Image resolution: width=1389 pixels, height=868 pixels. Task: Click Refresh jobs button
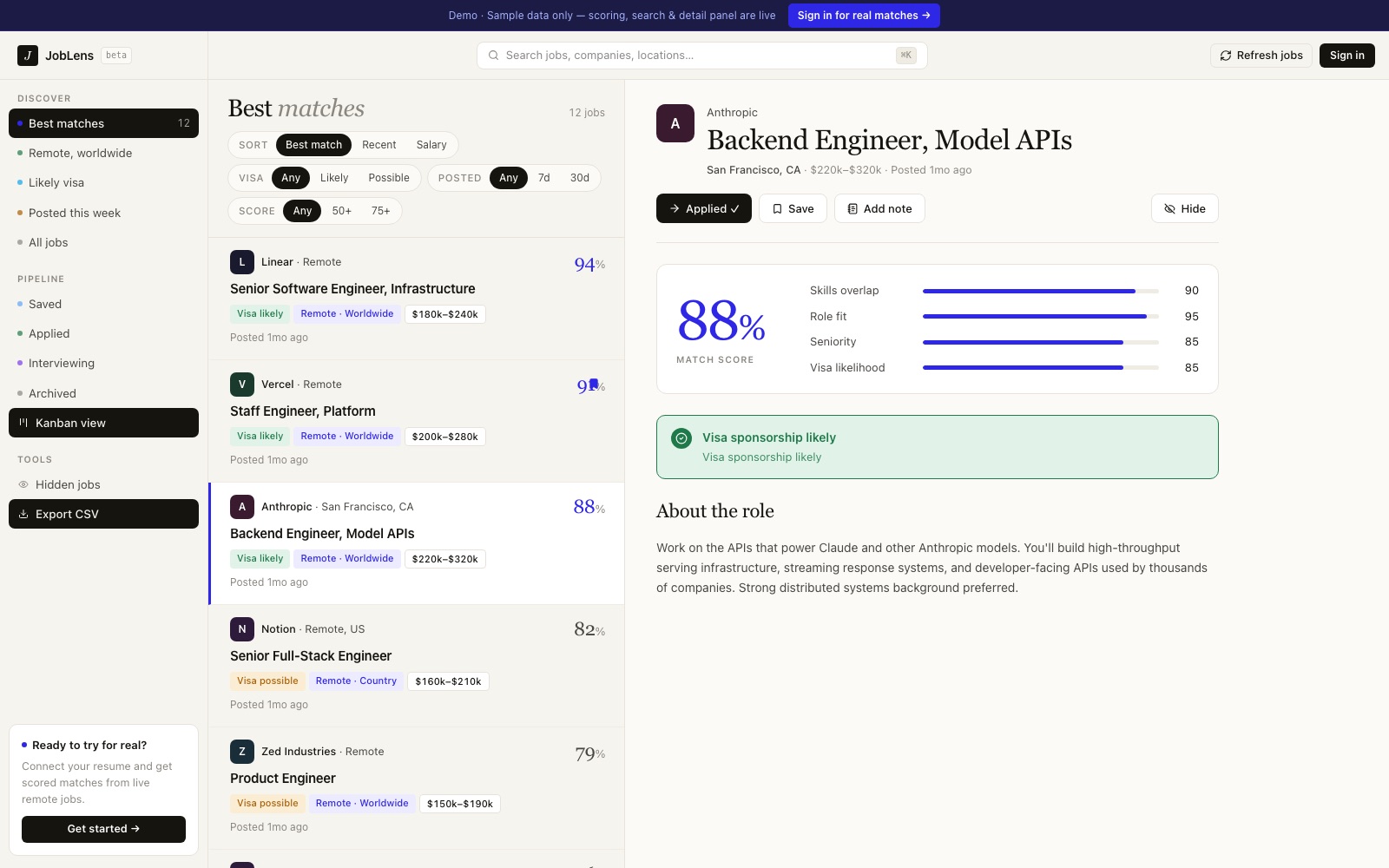point(1261,56)
